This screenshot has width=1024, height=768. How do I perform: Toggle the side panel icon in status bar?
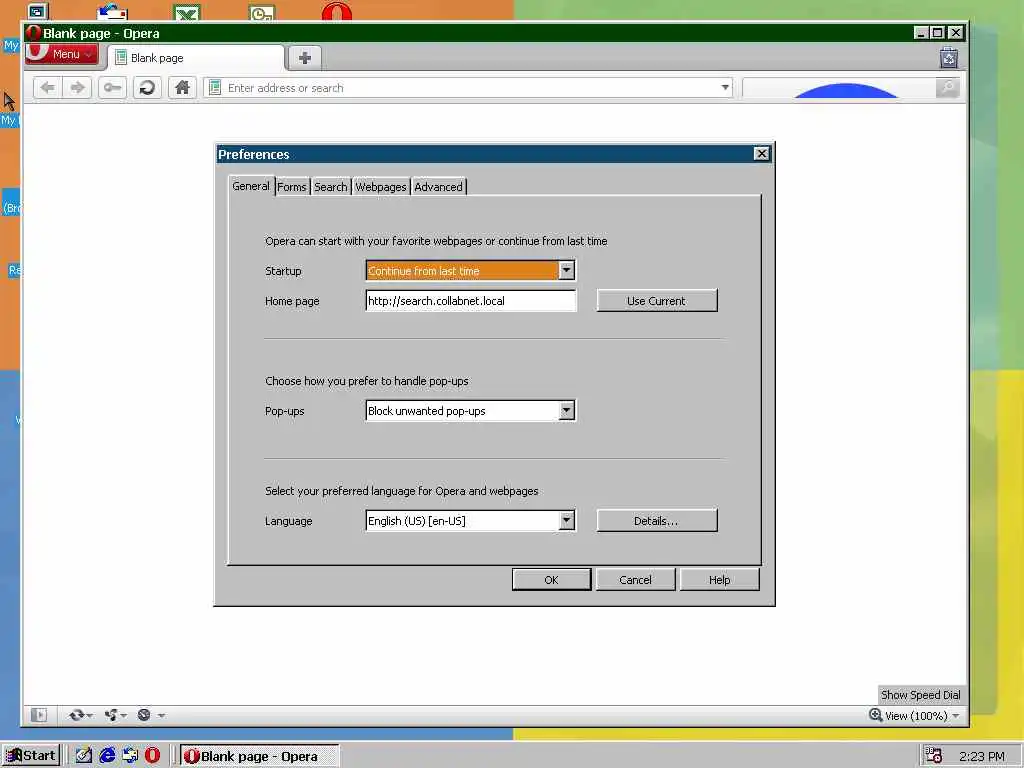[x=39, y=715]
